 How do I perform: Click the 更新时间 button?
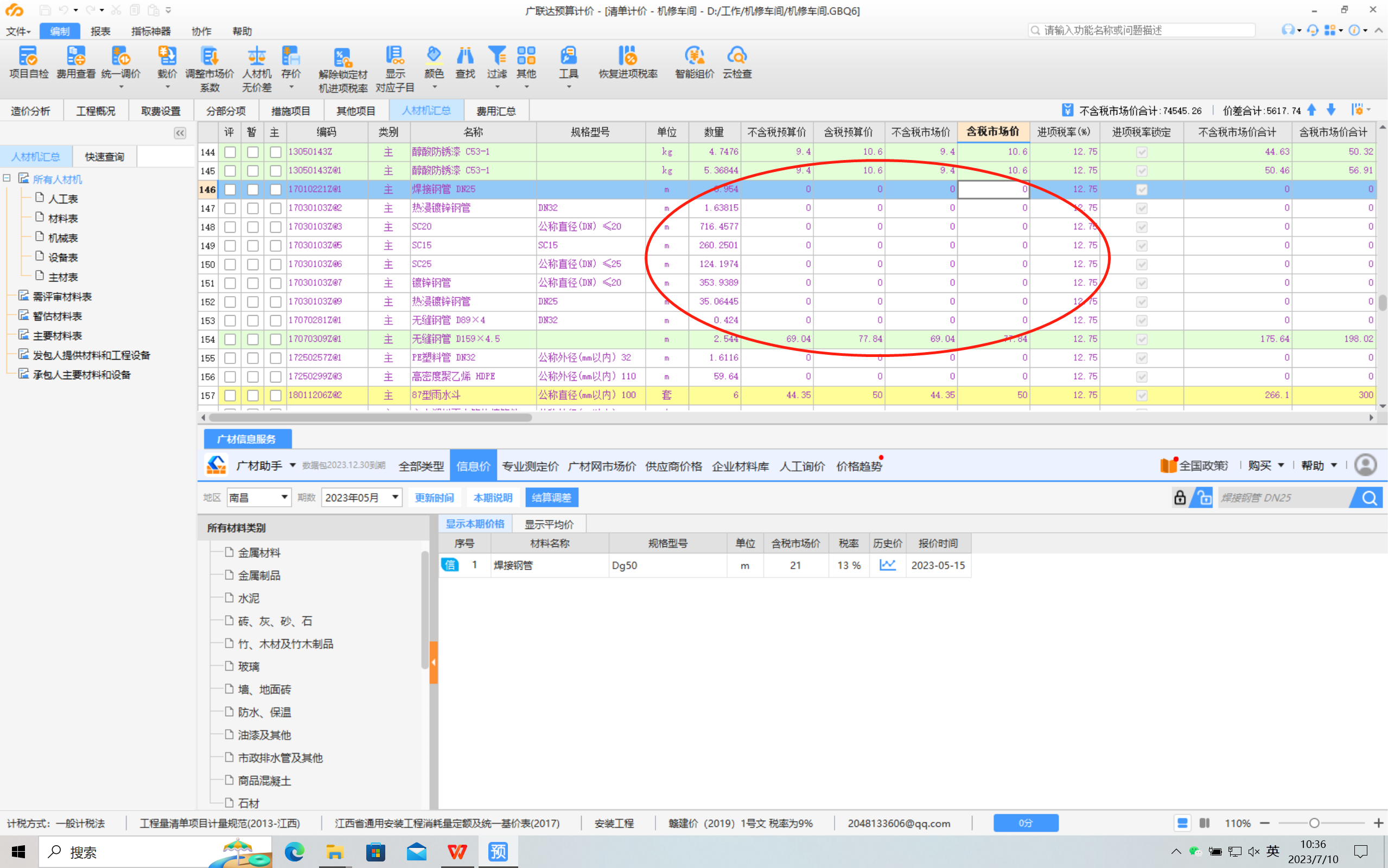[x=434, y=497]
